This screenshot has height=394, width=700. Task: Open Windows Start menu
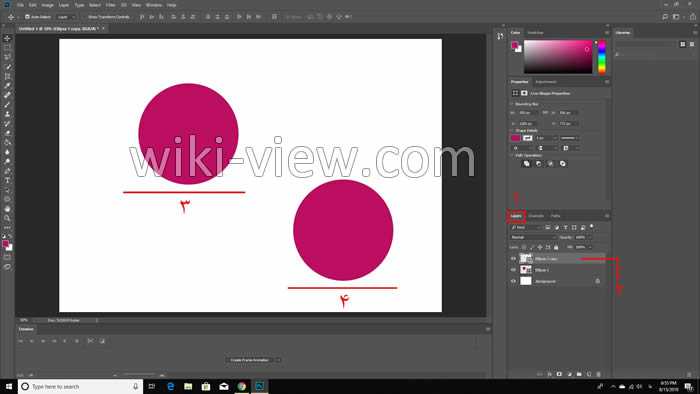[8, 386]
